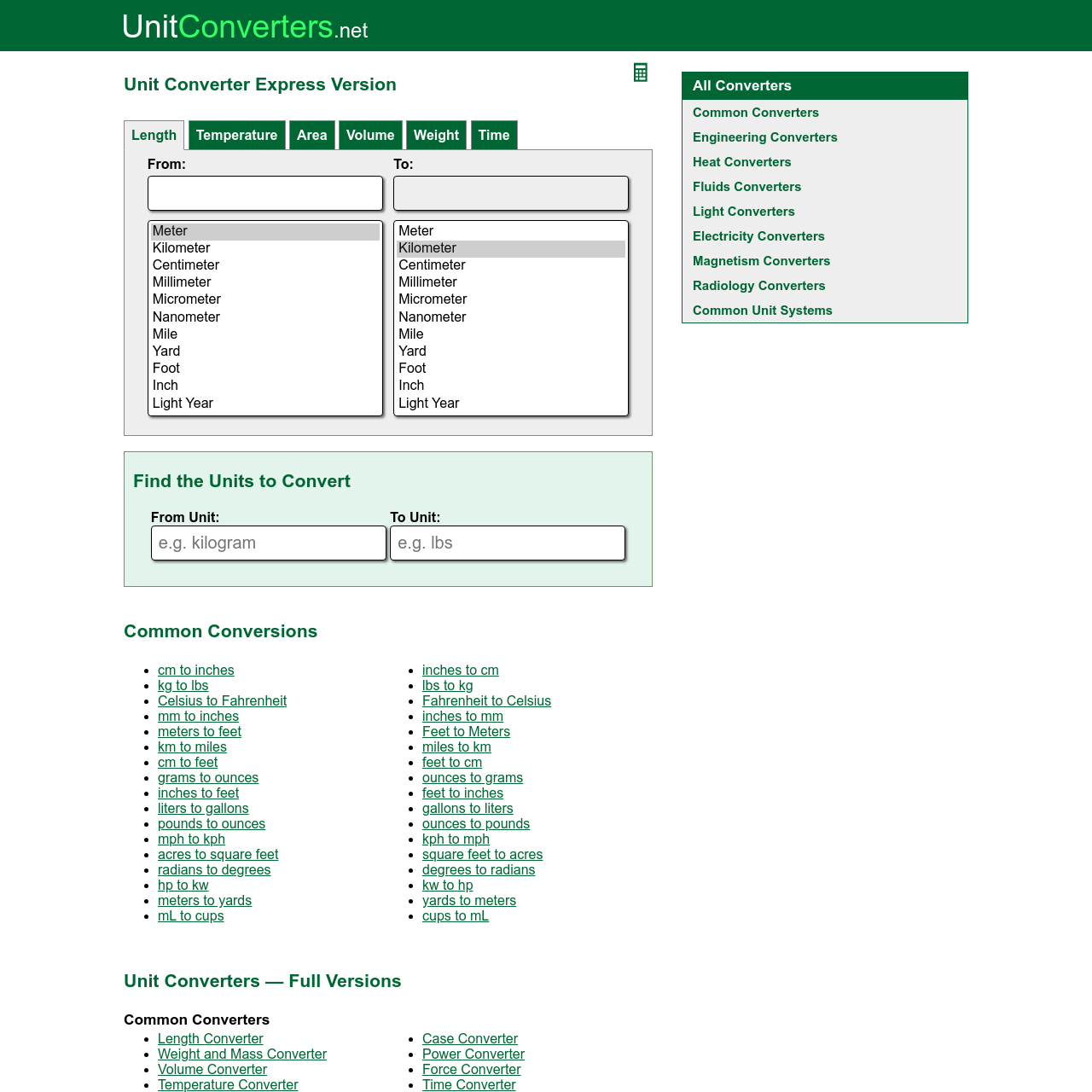Follow the liters to gallons link
The width and height of the screenshot is (1092, 1092).
coord(203,809)
